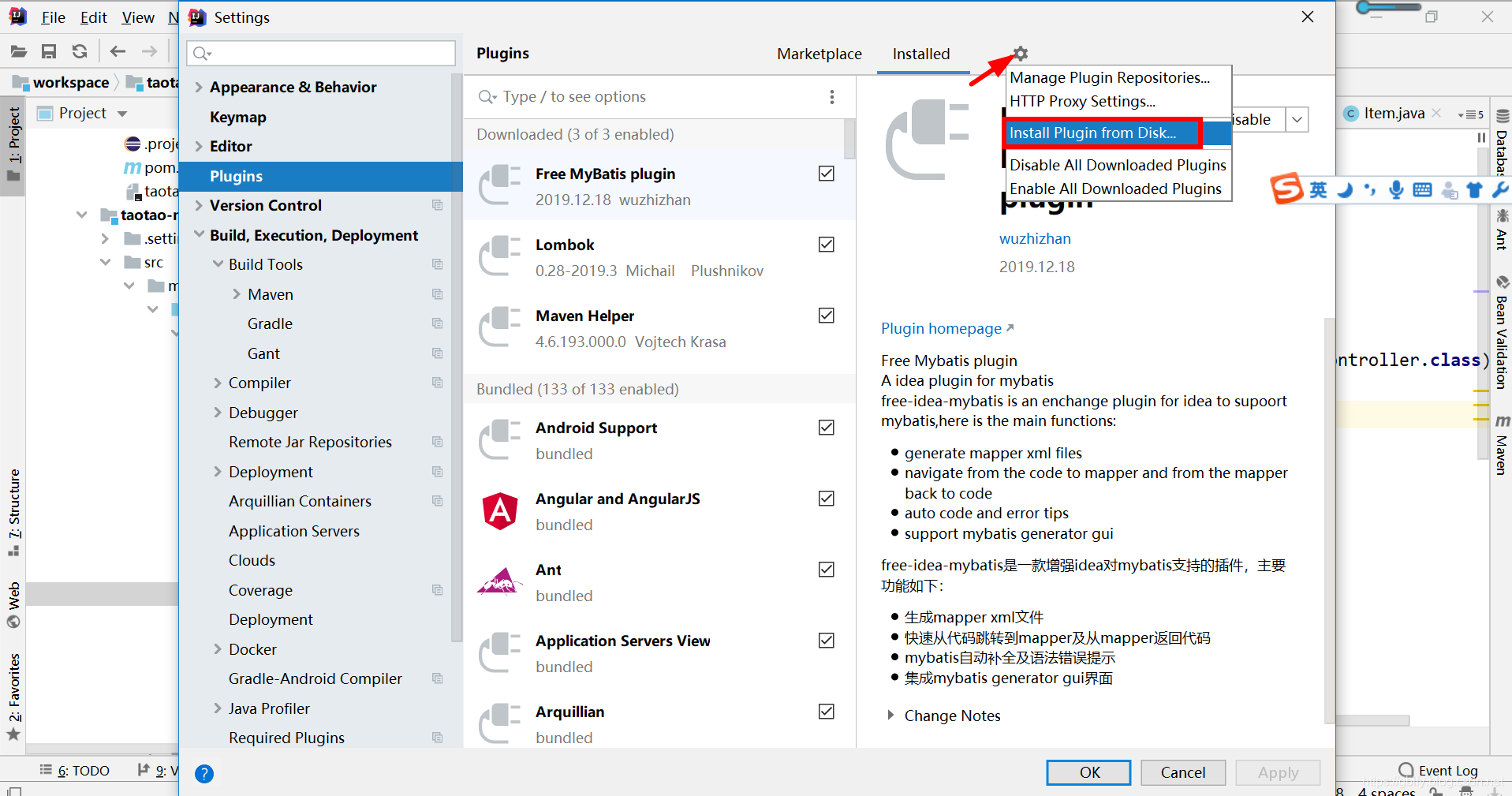Click the plugins gear settings icon
The width and height of the screenshot is (1512, 796).
point(1021,54)
